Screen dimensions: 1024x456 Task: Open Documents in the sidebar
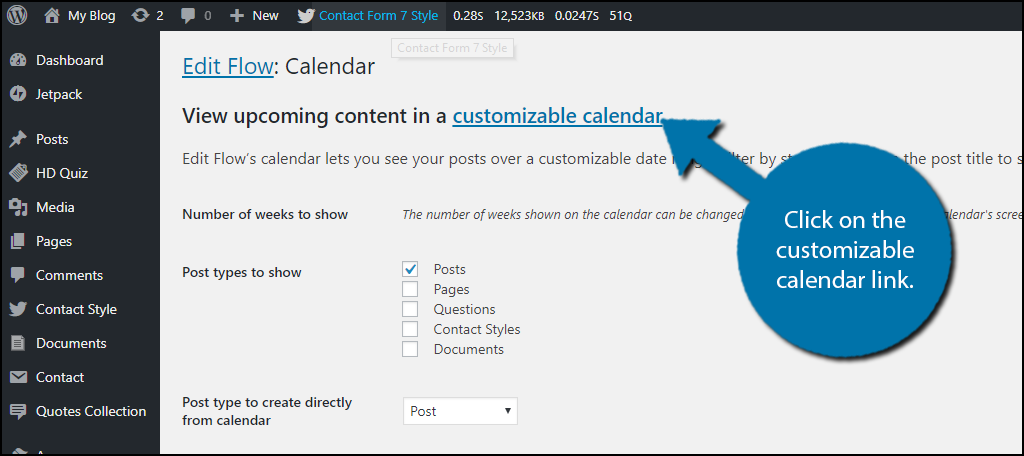coord(71,343)
